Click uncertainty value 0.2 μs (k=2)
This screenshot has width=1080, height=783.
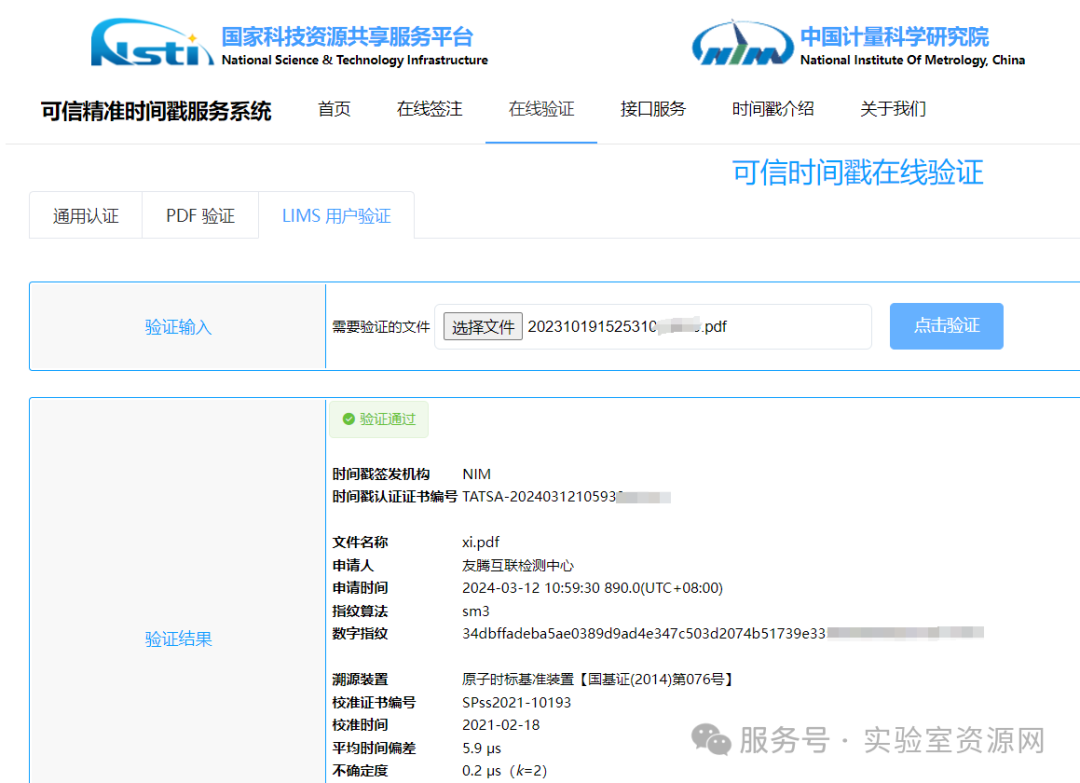[504, 771]
